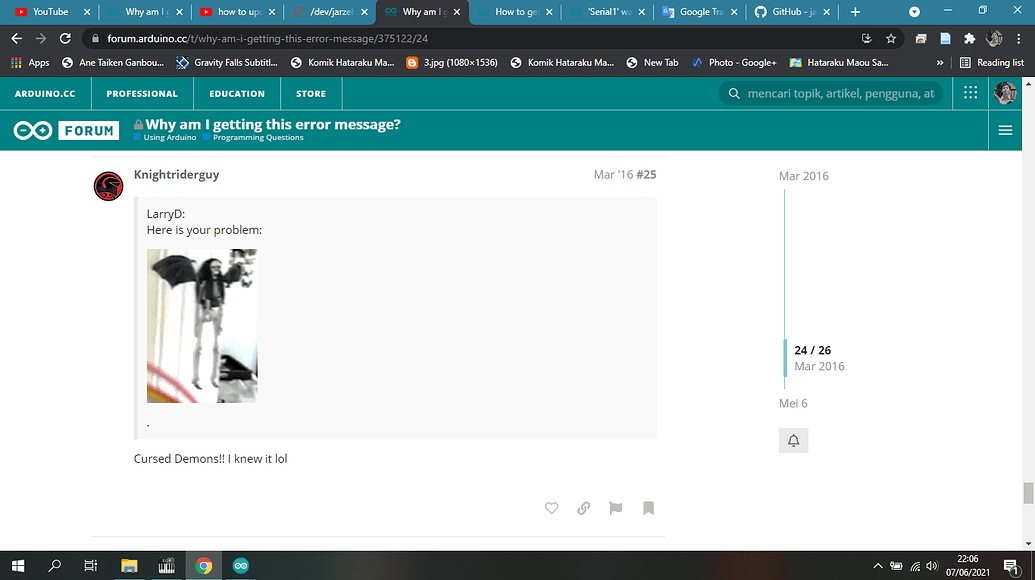The width and height of the screenshot is (1035, 580).
Task: Like Knightriderguy's post with the heart icon
Action: coord(551,508)
